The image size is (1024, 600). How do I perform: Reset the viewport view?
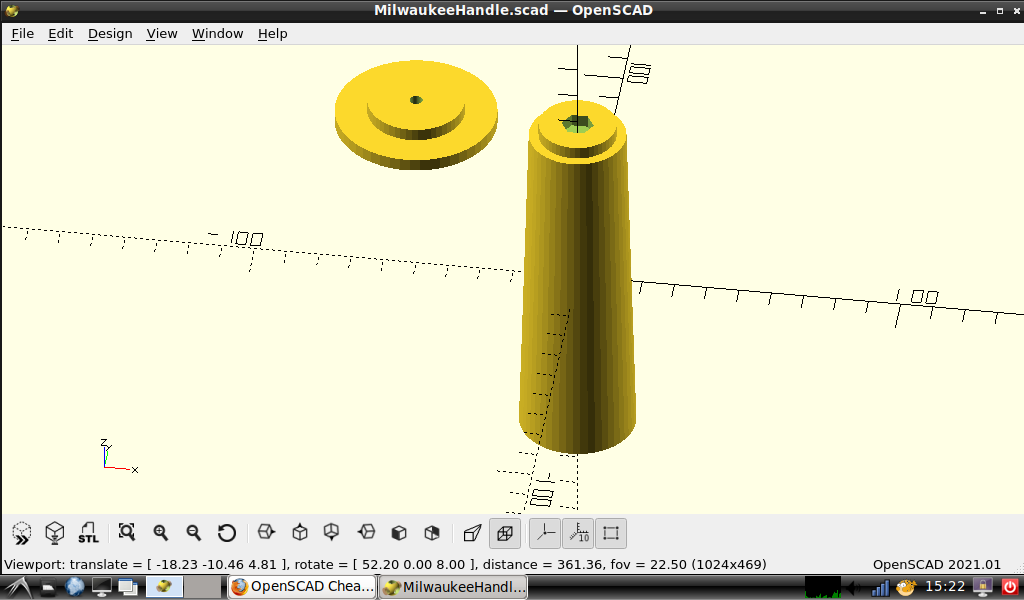pos(227,533)
